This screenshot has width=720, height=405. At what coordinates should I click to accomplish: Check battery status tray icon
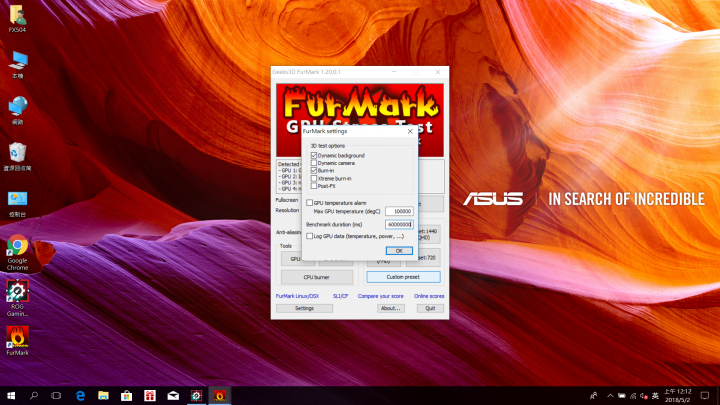click(x=622, y=396)
